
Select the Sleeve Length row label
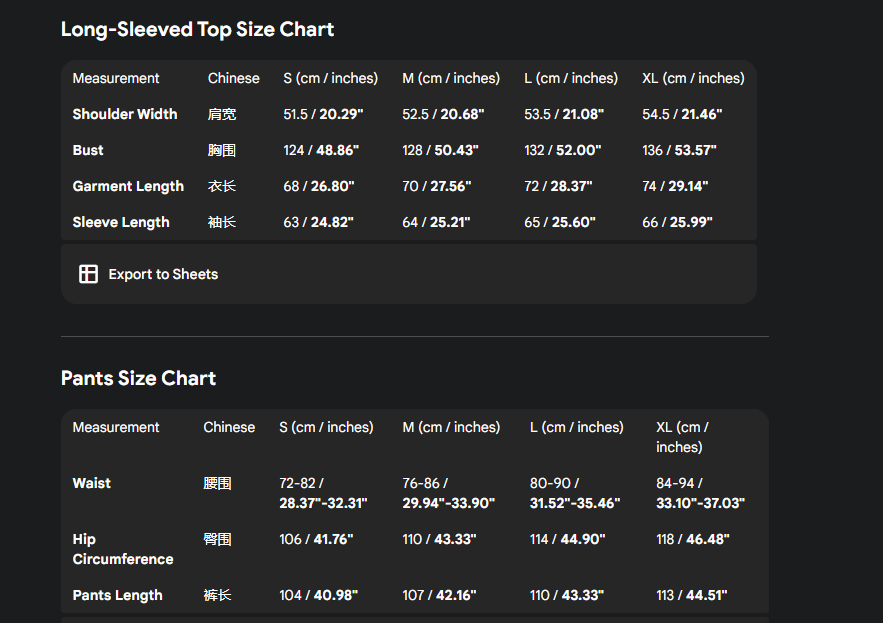pos(121,222)
